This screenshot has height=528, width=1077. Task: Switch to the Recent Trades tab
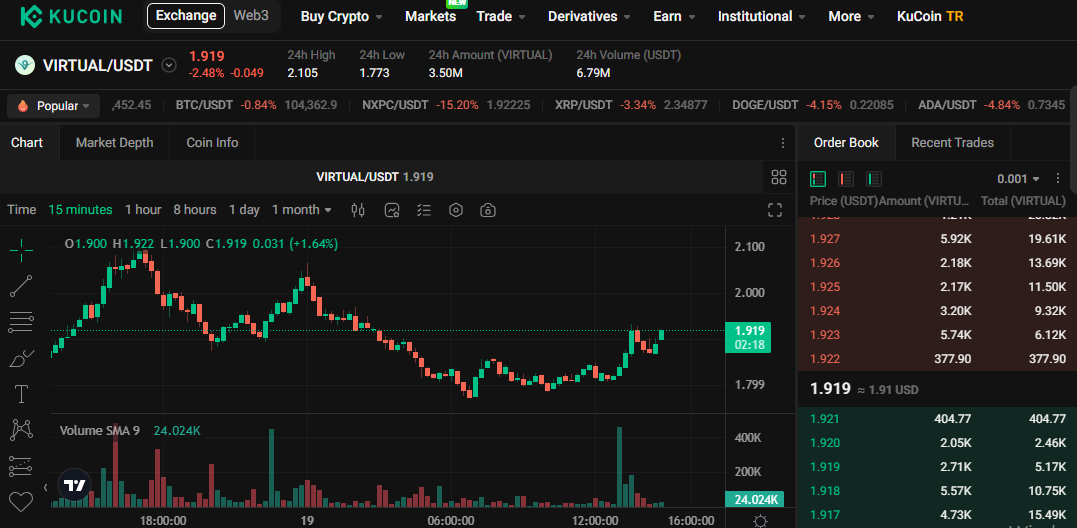click(x=952, y=143)
